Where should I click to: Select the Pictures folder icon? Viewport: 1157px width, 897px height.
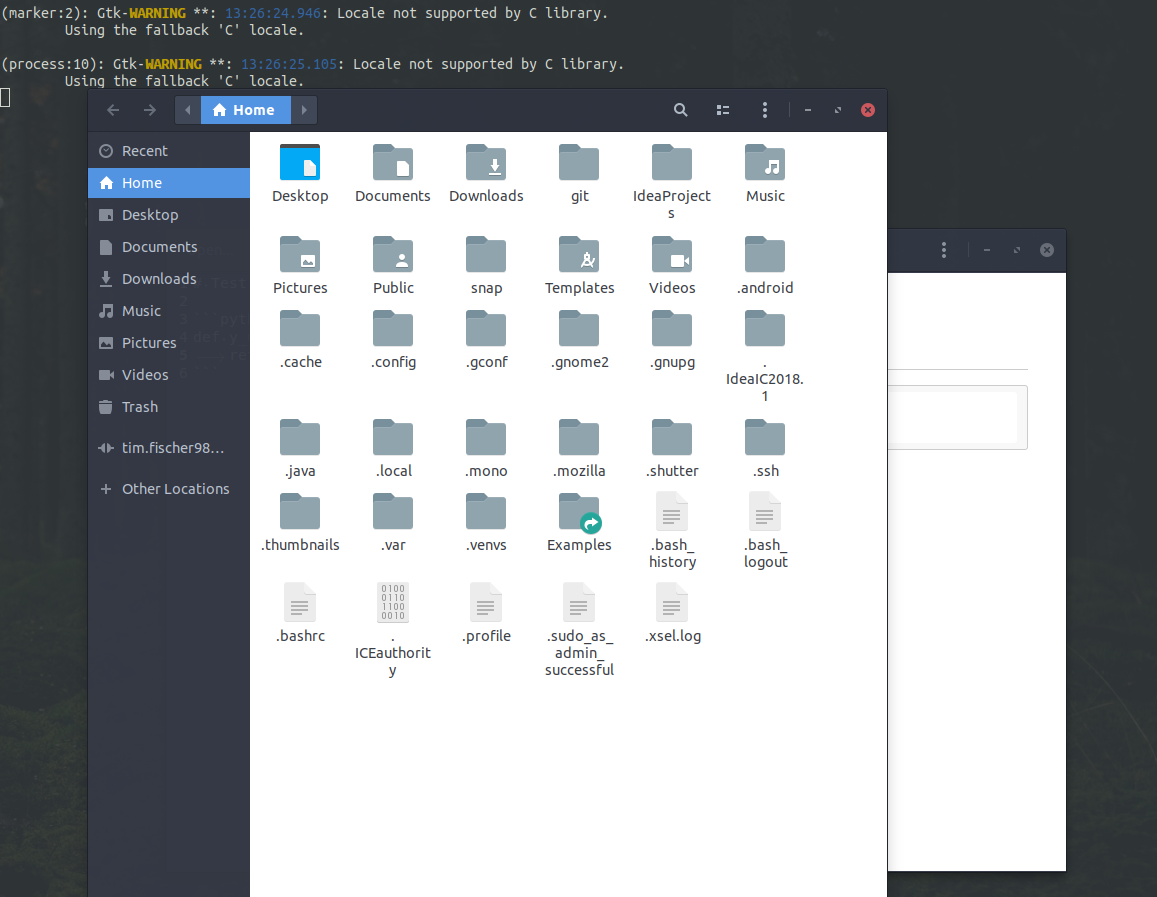tap(300, 255)
